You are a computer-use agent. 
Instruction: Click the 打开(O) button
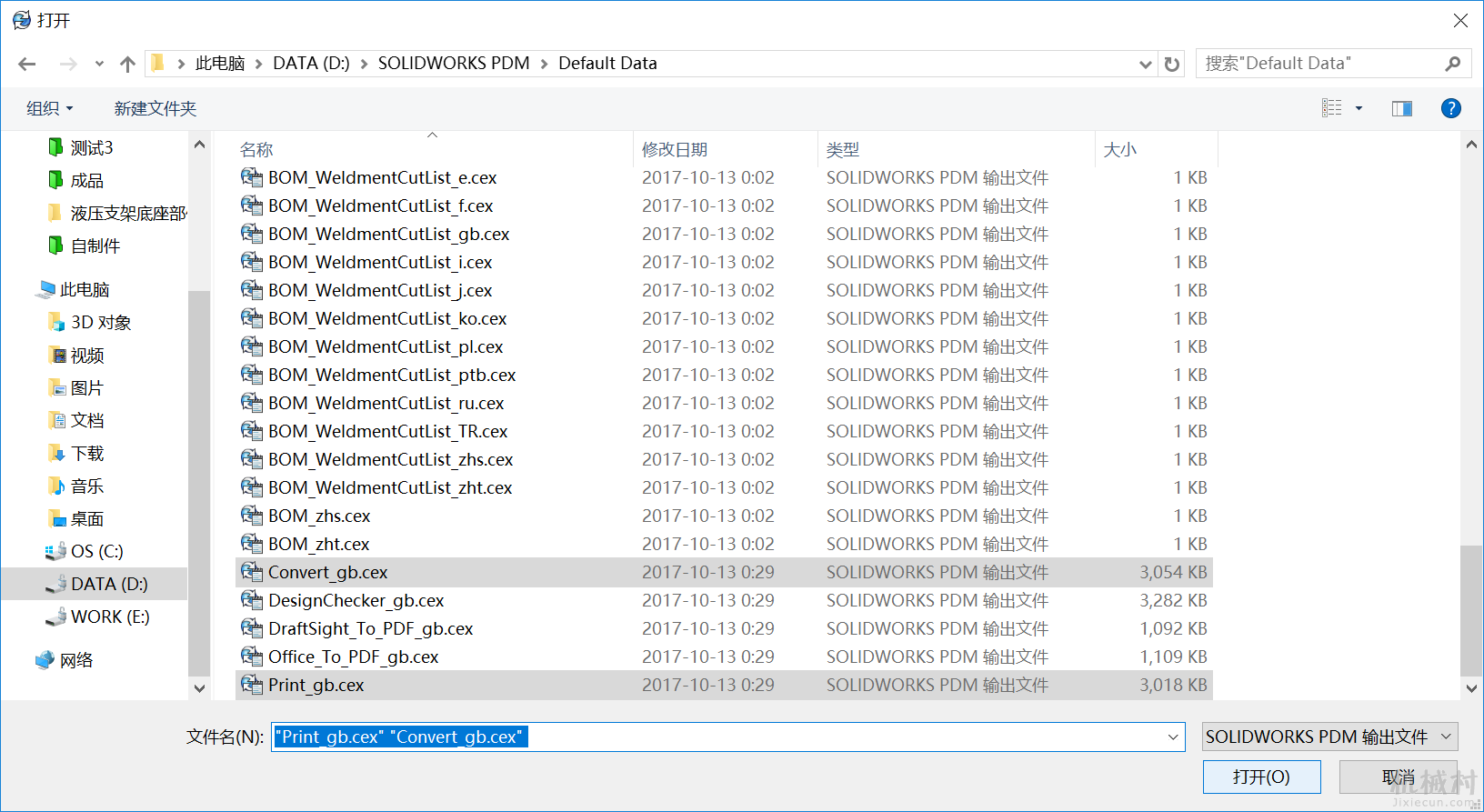[1261, 777]
